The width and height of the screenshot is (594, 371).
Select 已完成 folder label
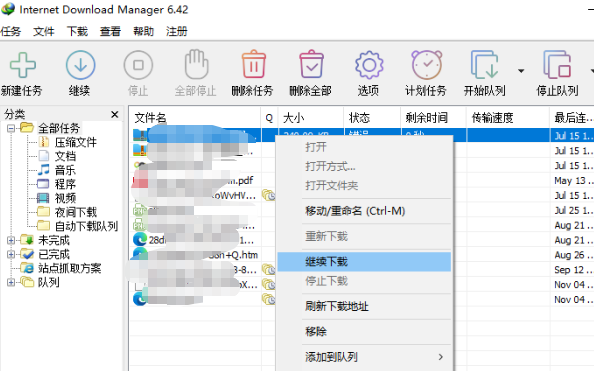[x=54, y=254]
